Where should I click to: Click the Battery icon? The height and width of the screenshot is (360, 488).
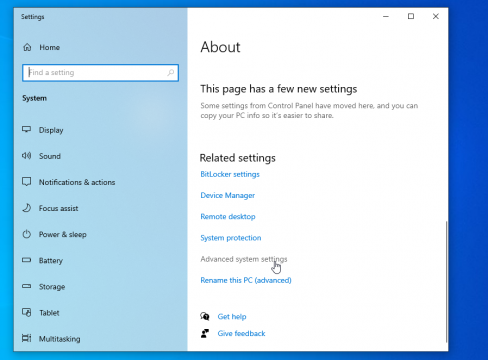pos(27,260)
